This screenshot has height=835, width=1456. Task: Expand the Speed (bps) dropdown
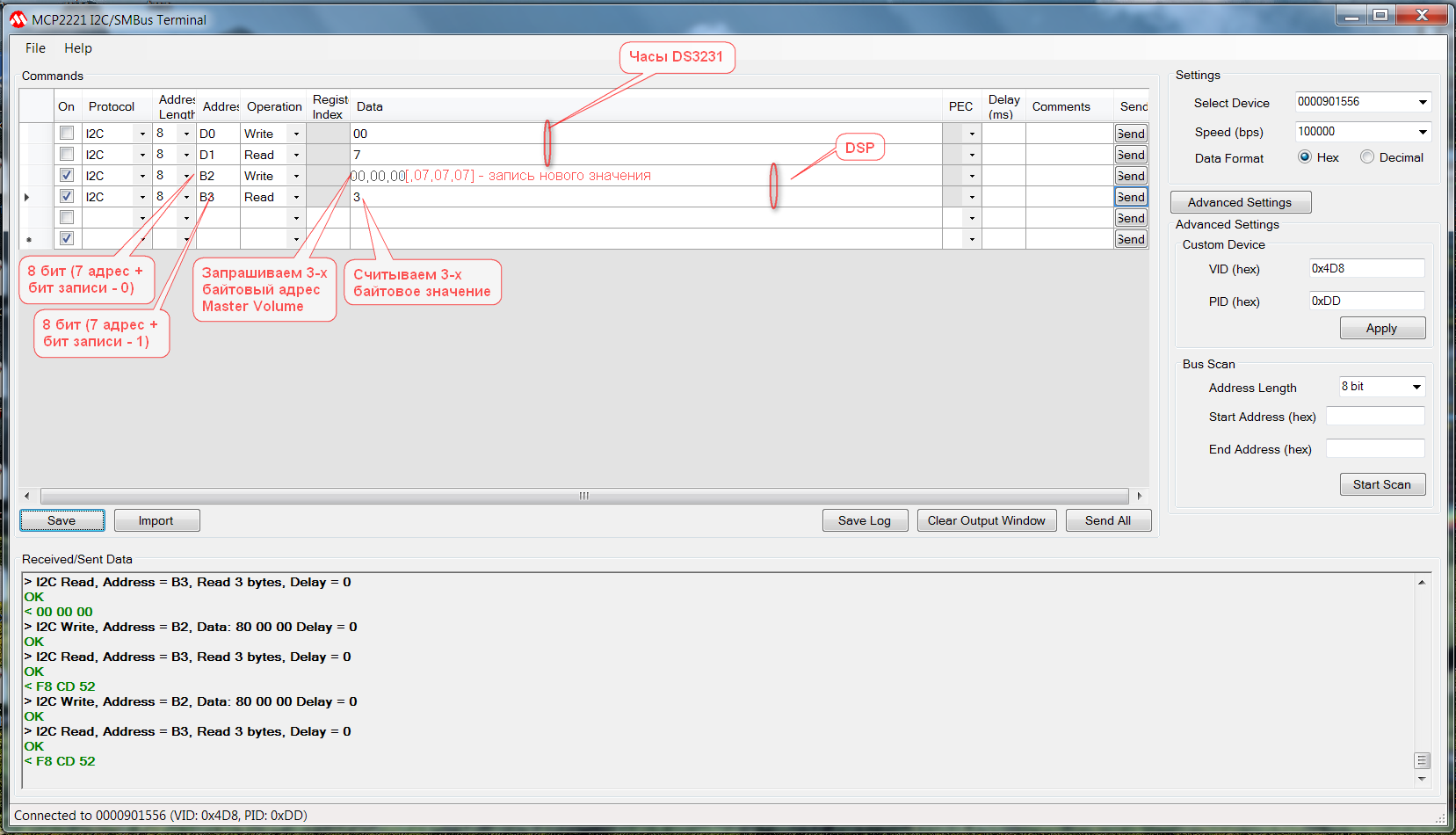[1423, 132]
